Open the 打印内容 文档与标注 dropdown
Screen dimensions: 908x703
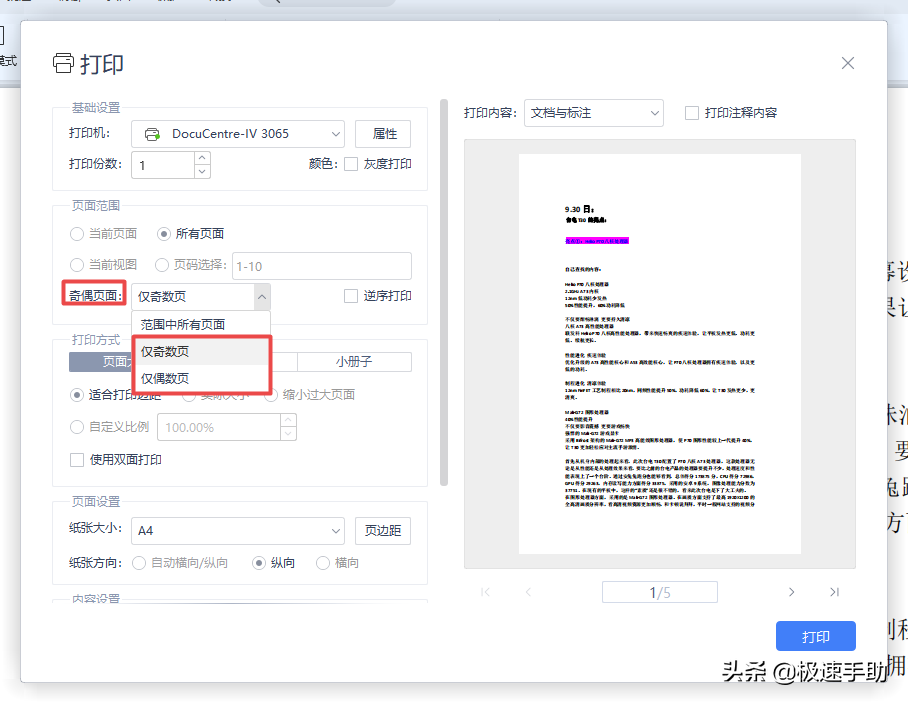(594, 113)
